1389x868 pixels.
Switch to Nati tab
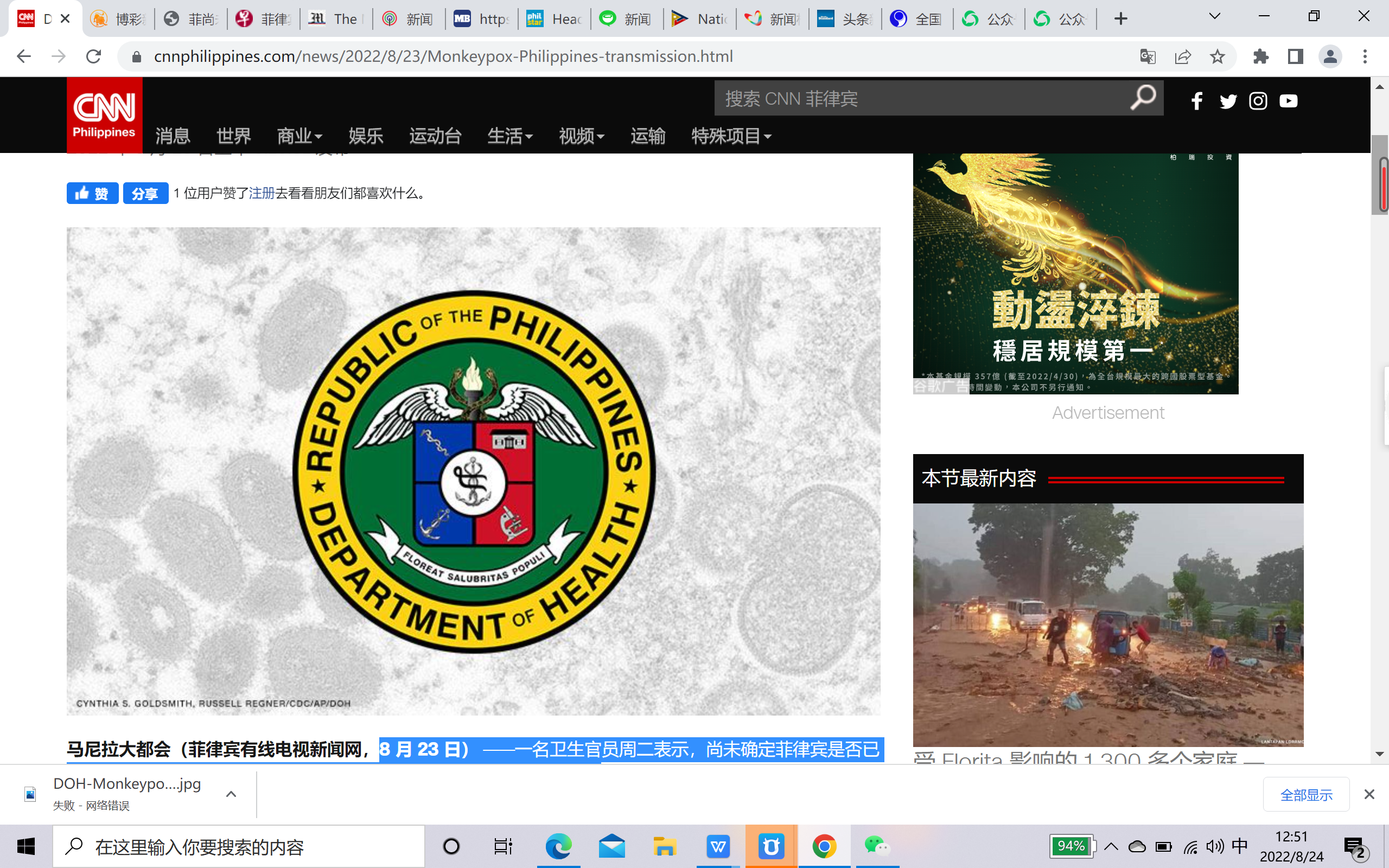(699, 19)
